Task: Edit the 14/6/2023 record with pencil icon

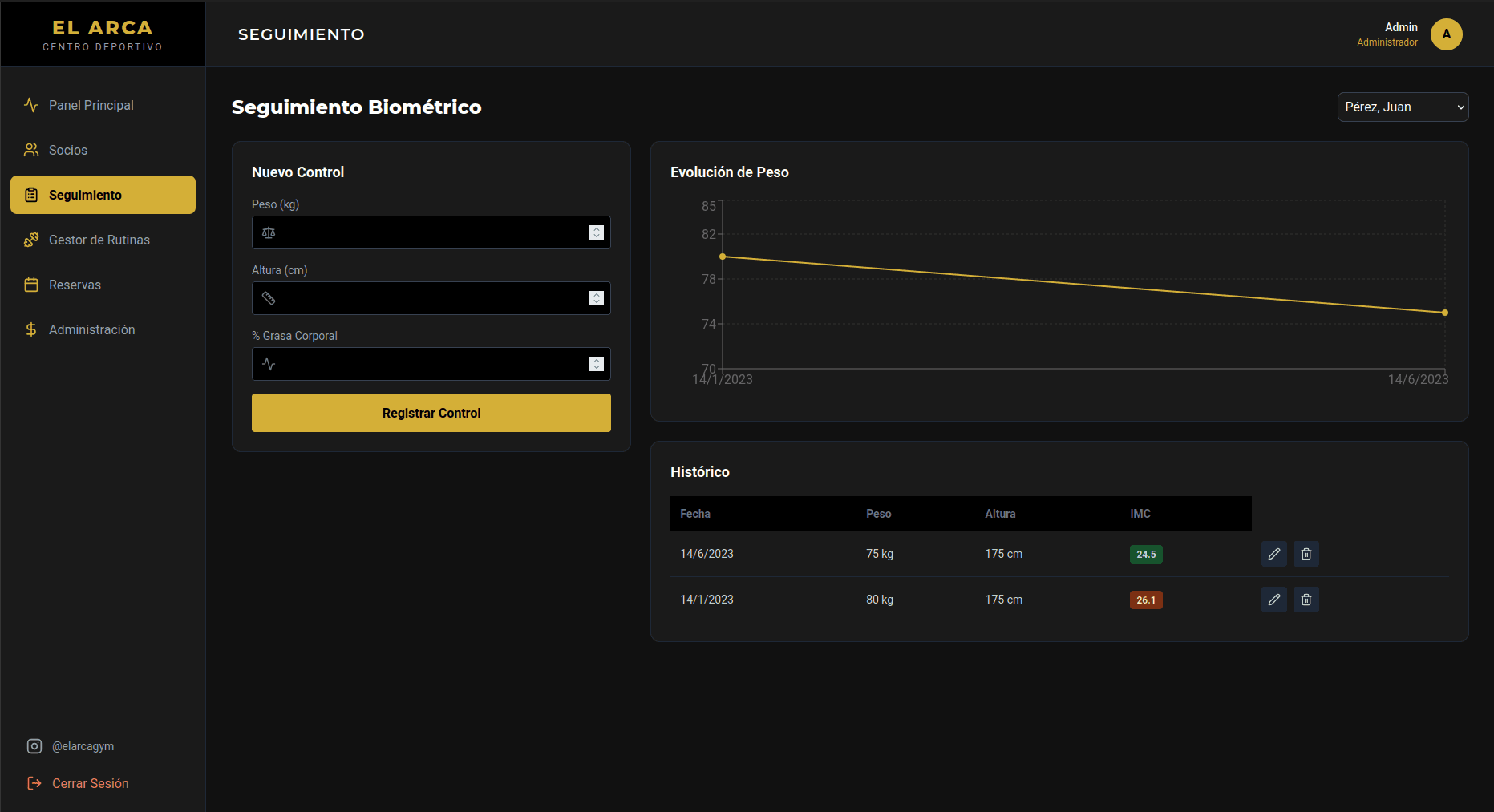Action: coord(1273,554)
